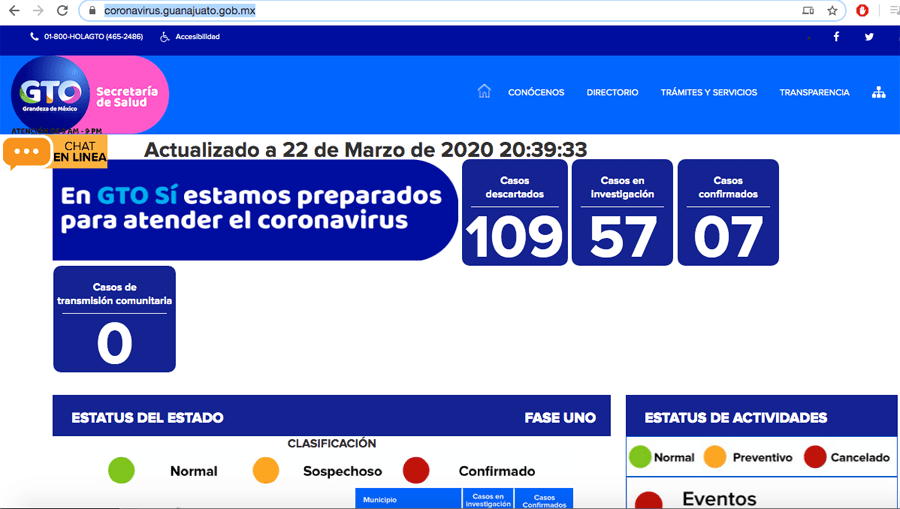Go to the site home icon

(484, 92)
